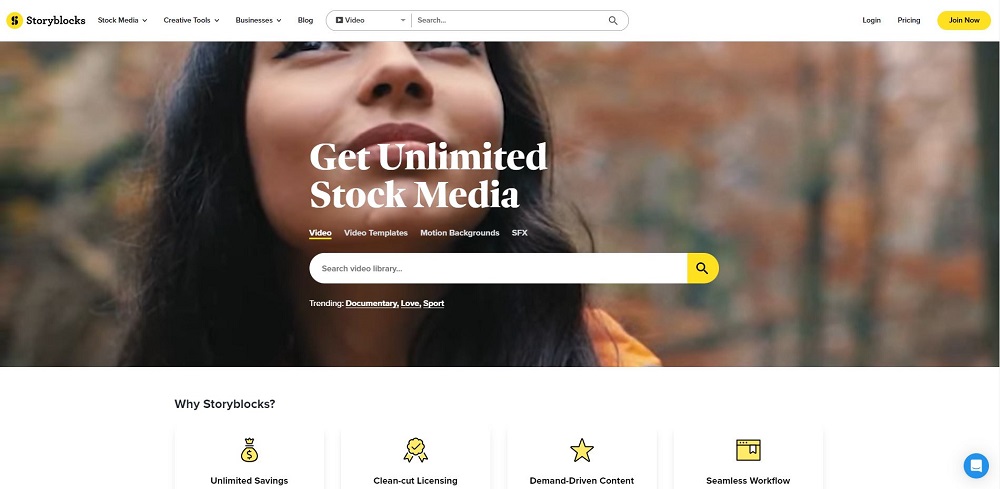Click the Storyblocks logo icon

click(x=15, y=20)
